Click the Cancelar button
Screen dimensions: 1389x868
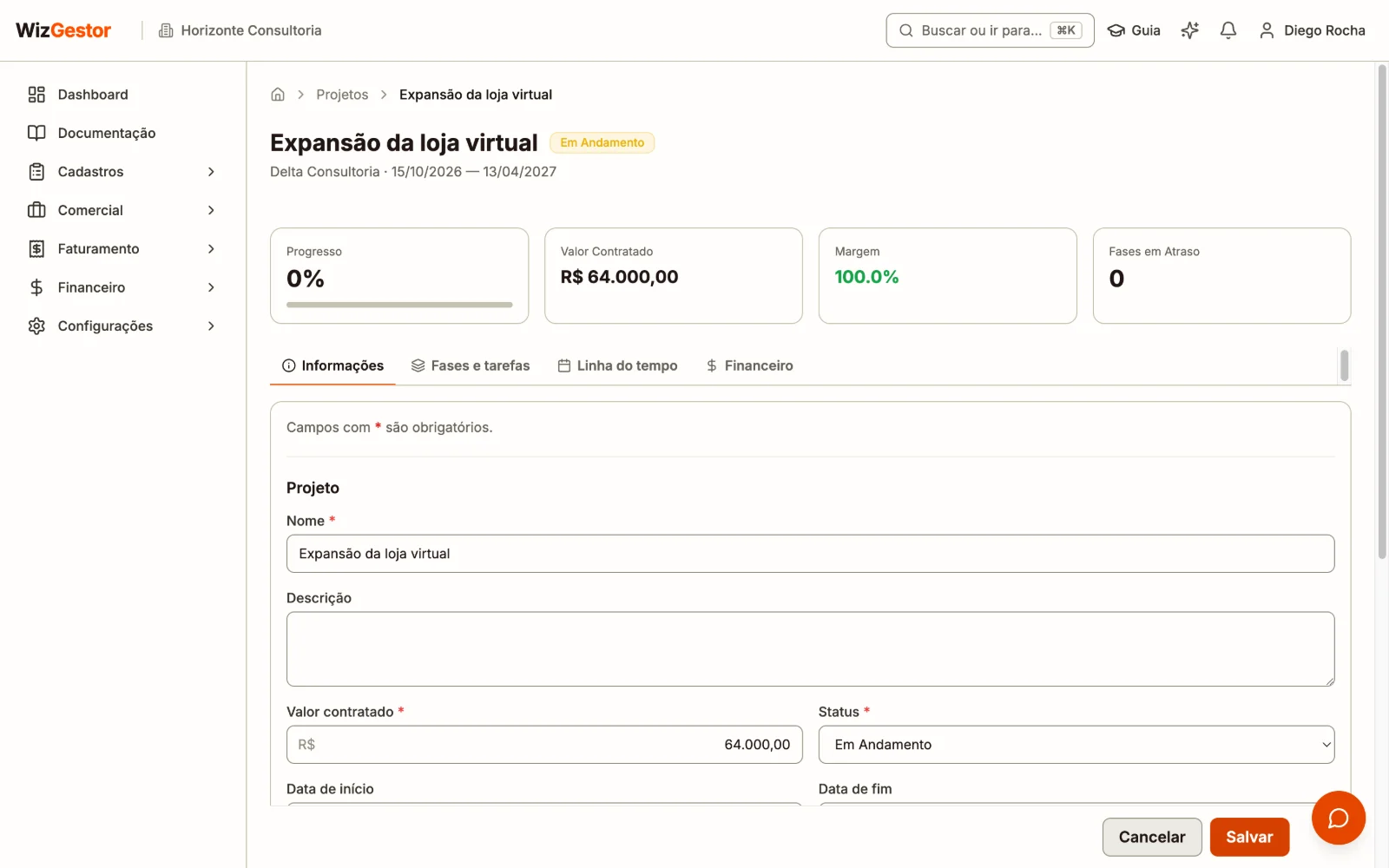pyautogui.click(x=1152, y=838)
